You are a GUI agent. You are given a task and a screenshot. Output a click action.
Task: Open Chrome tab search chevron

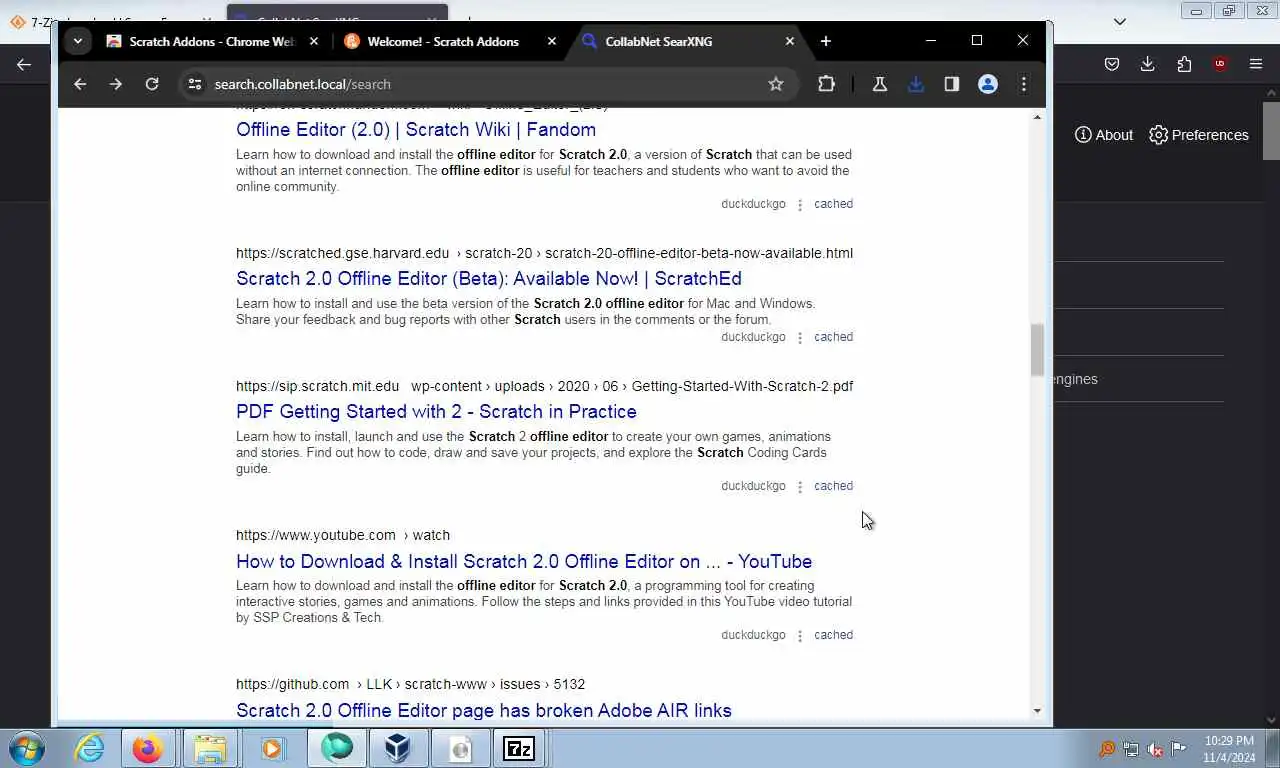coord(77,41)
